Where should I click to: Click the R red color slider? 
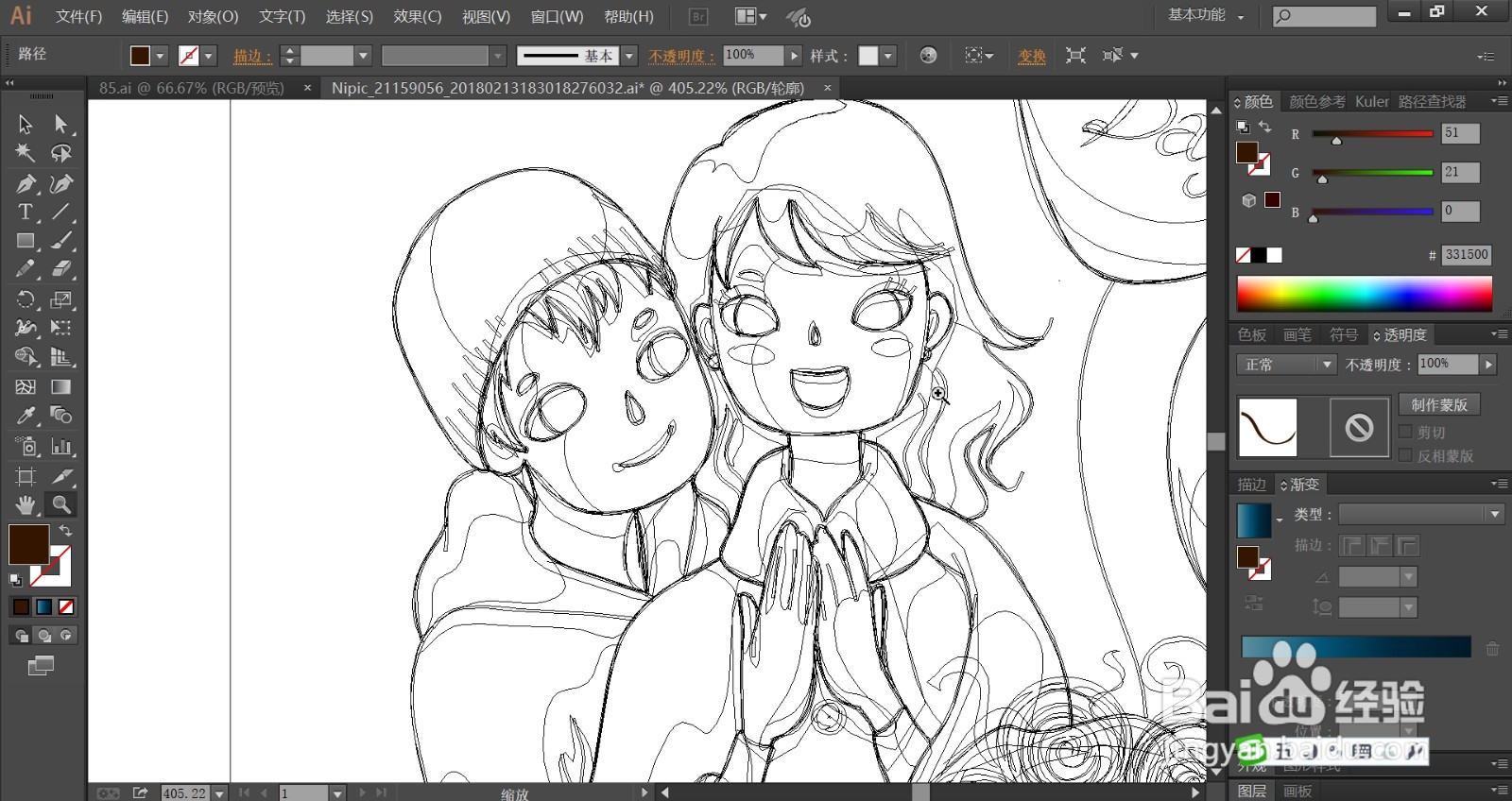pyautogui.click(x=1371, y=134)
